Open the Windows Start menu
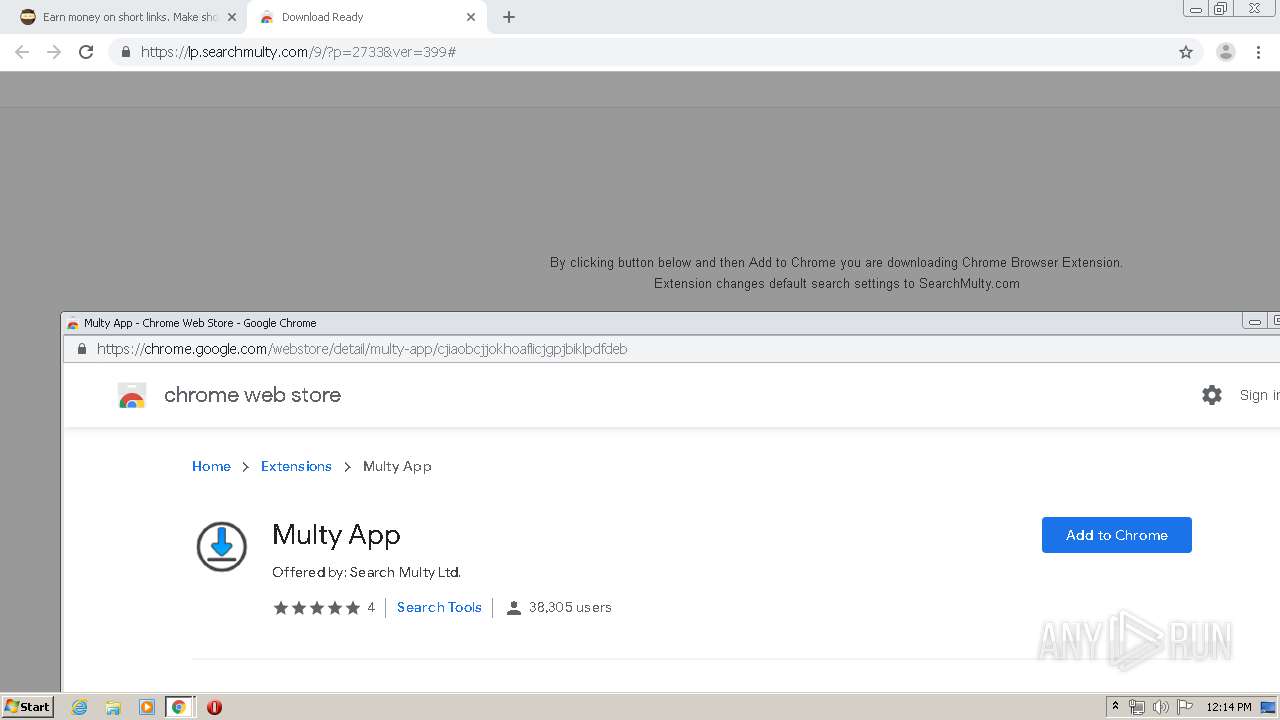 coord(27,707)
